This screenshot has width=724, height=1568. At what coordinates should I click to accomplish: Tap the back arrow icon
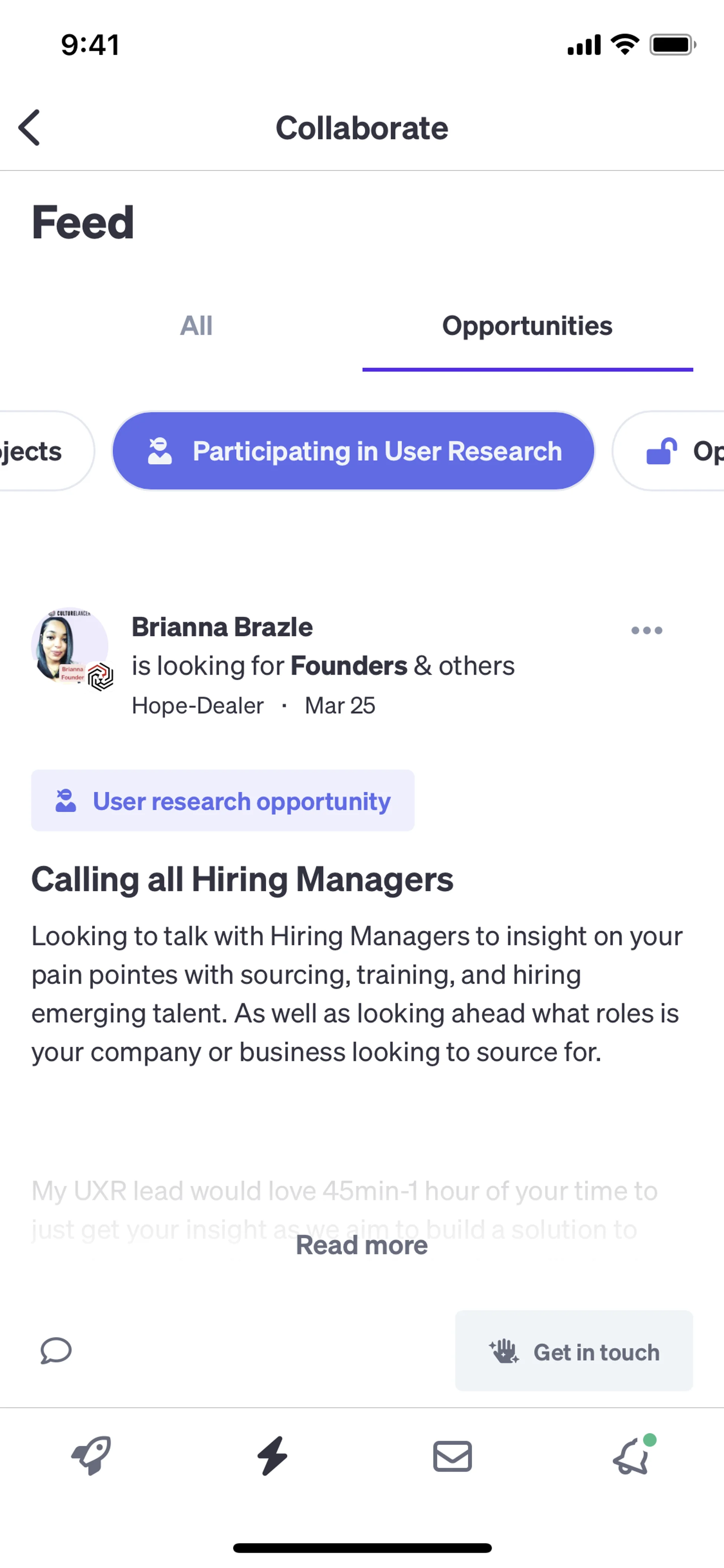click(29, 128)
